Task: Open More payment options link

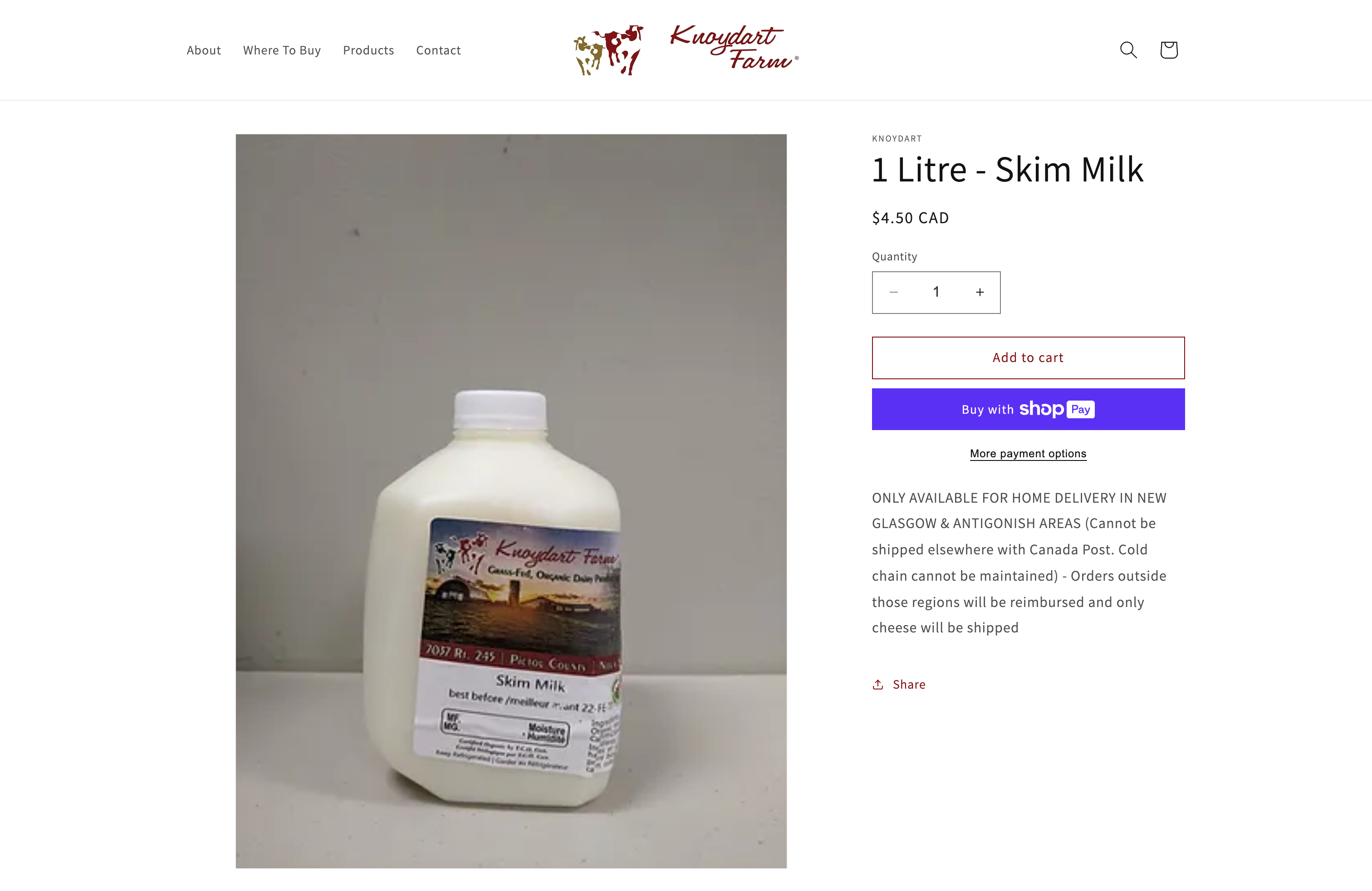Action: (1028, 454)
